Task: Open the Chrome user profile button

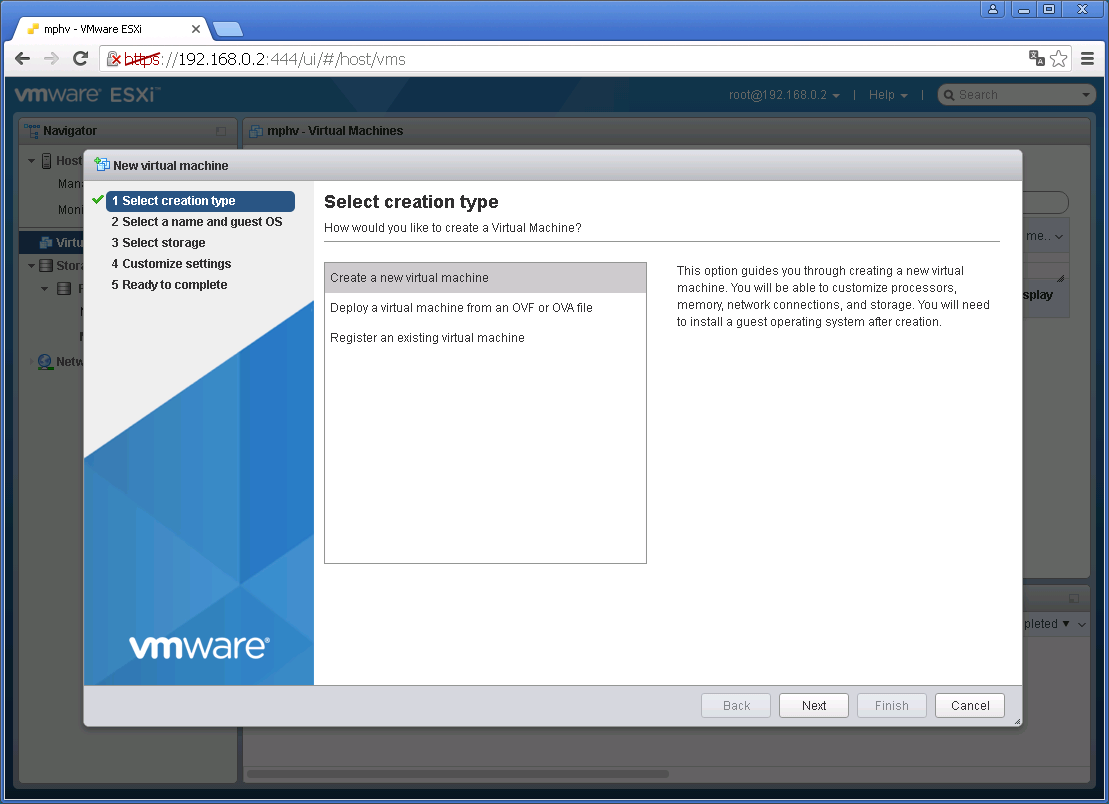Action: [x=992, y=9]
